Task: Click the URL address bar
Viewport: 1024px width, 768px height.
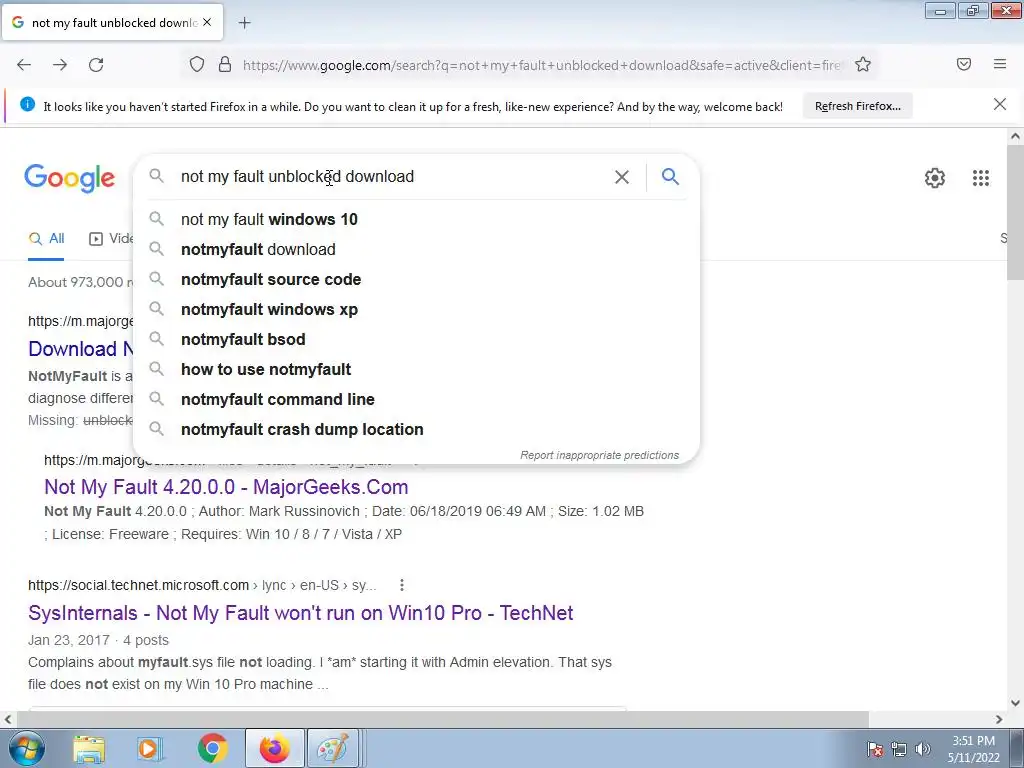Action: (x=542, y=65)
